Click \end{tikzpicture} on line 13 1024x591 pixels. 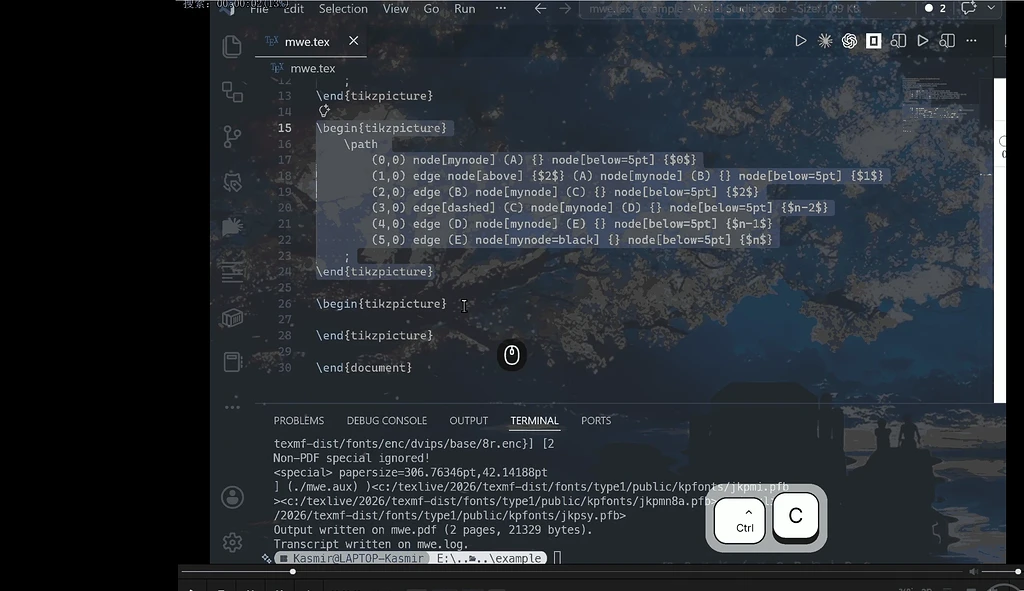pos(375,95)
